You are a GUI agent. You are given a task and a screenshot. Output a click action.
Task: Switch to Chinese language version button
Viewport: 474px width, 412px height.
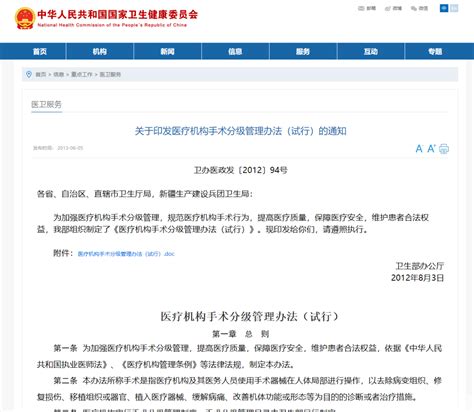click(x=444, y=8)
